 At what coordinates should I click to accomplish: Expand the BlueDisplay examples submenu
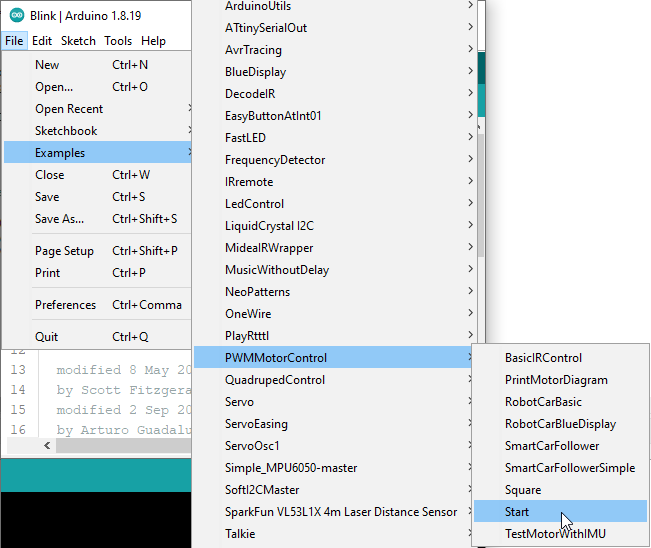coord(335,72)
